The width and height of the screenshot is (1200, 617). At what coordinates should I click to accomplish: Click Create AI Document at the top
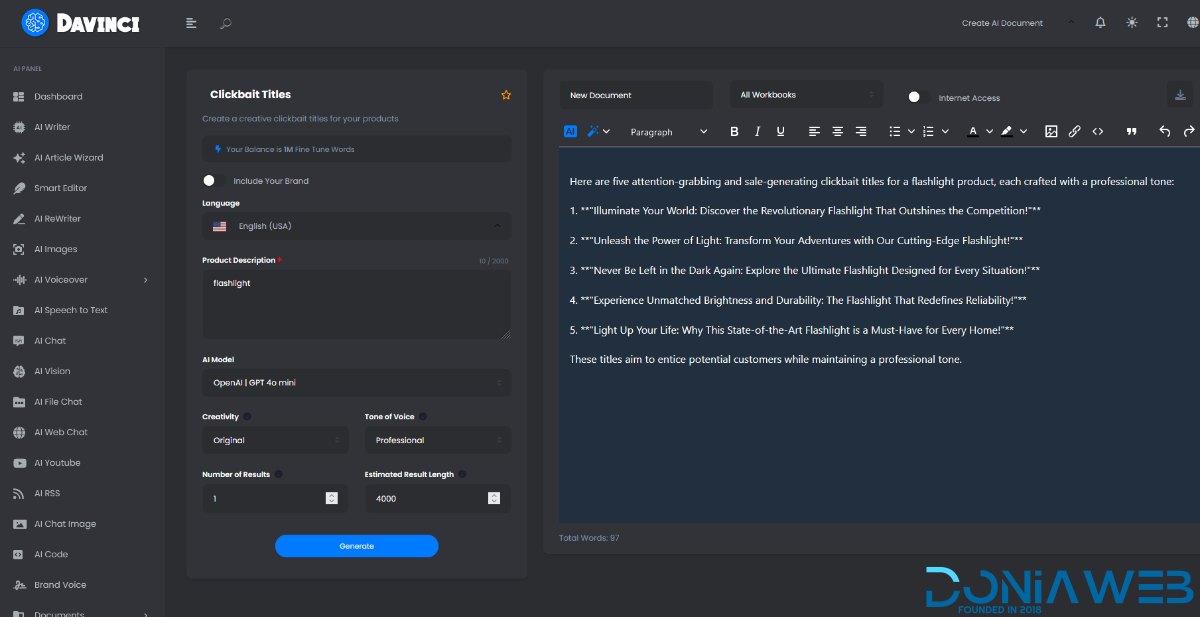1002,23
